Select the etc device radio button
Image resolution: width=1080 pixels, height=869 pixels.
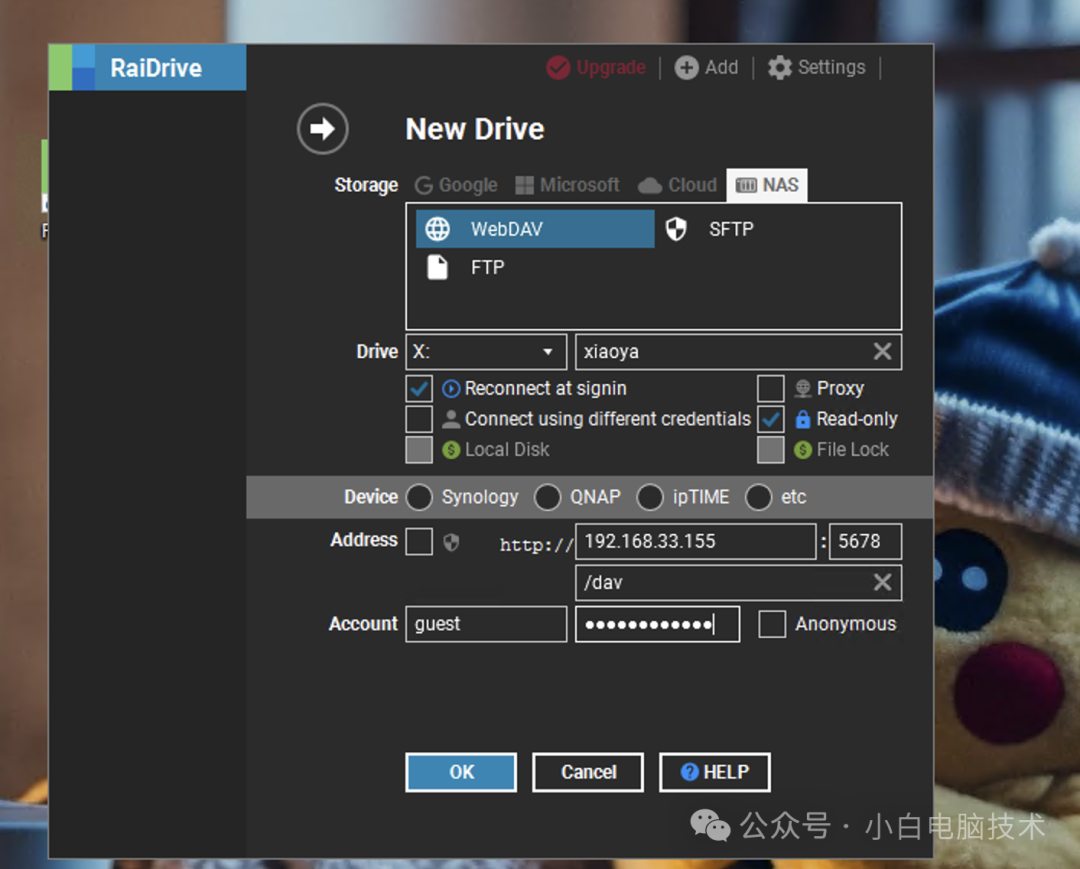(x=758, y=497)
